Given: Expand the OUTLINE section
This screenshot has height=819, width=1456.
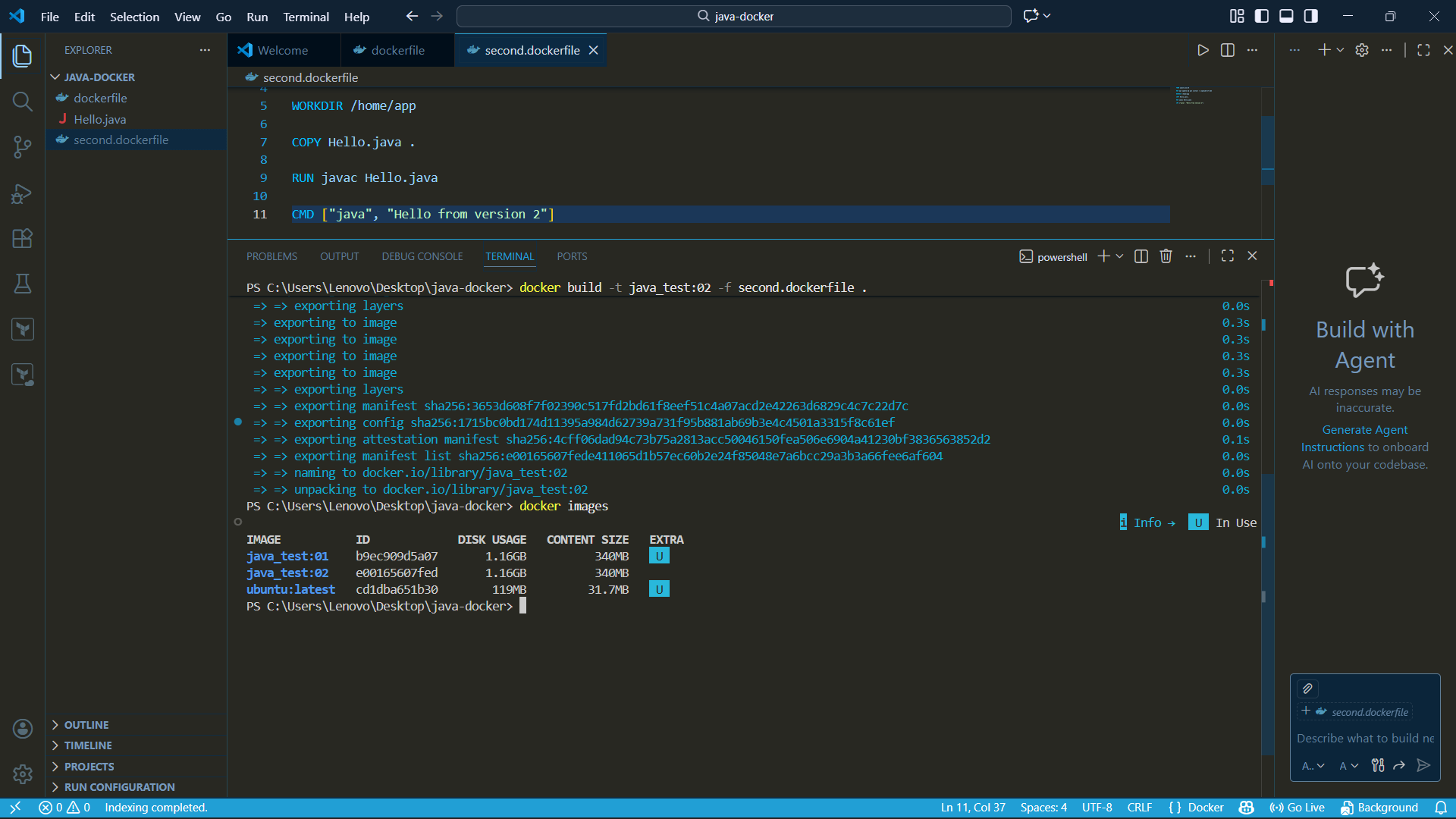Looking at the screenshot, I should pos(86,724).
